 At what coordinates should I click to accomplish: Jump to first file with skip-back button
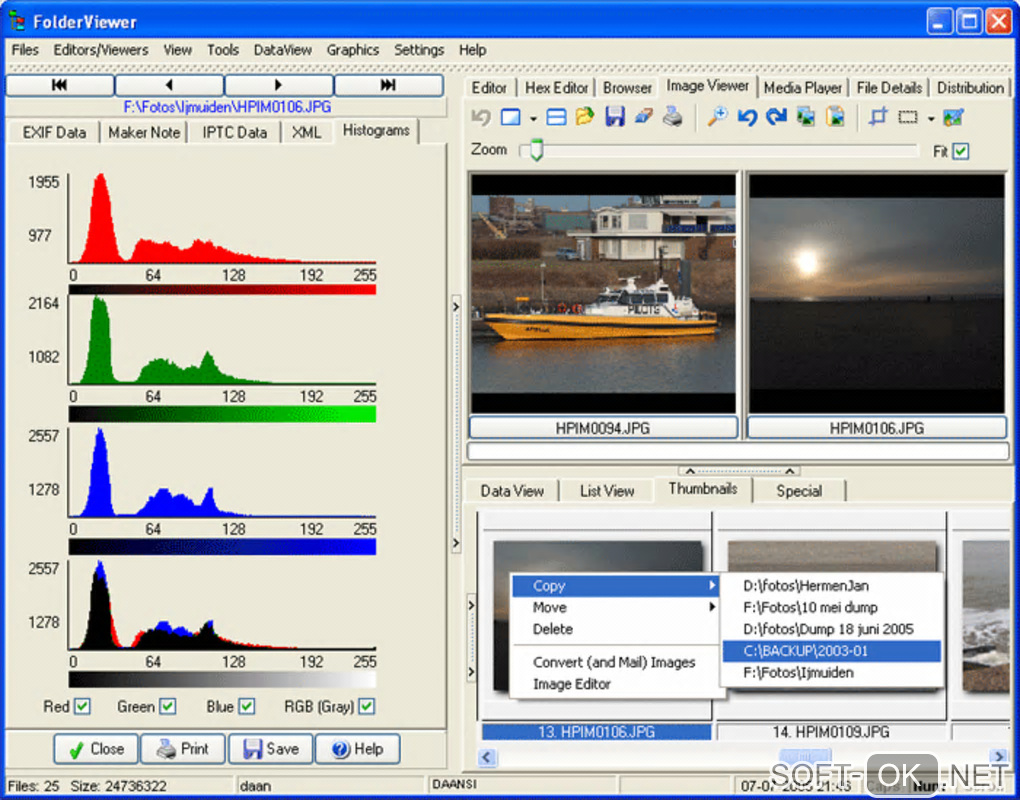[x=60, y=85]
